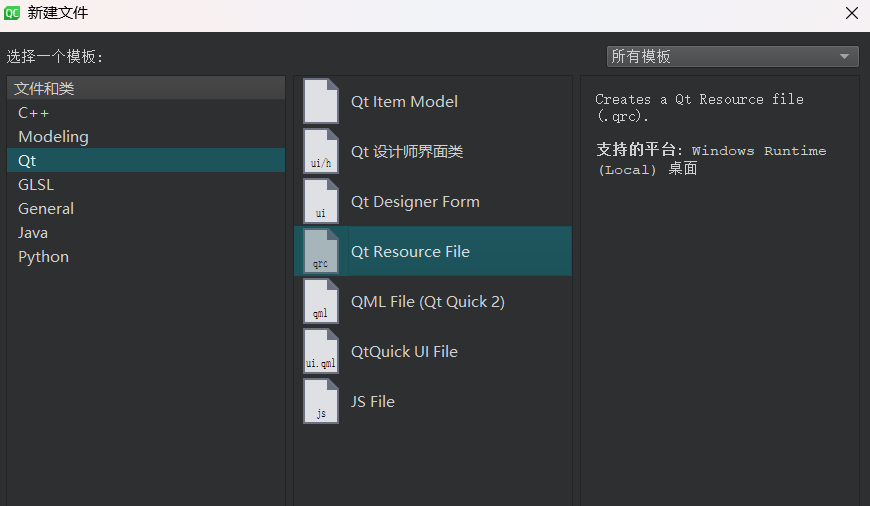The height and width of the screenshot is (506, 870).
Task: Select the Java category
Action: click(x=146, y=232)
